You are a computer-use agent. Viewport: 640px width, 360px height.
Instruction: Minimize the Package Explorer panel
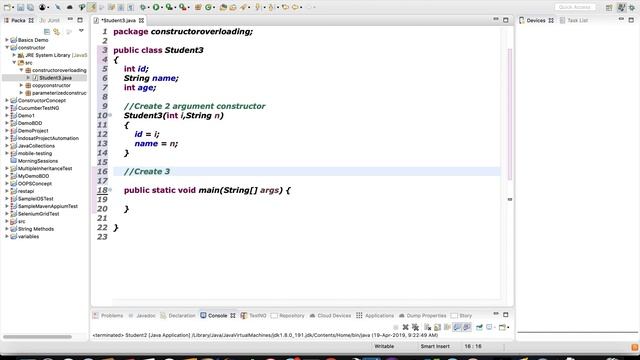pyautogui.click(x=70, y=20)
